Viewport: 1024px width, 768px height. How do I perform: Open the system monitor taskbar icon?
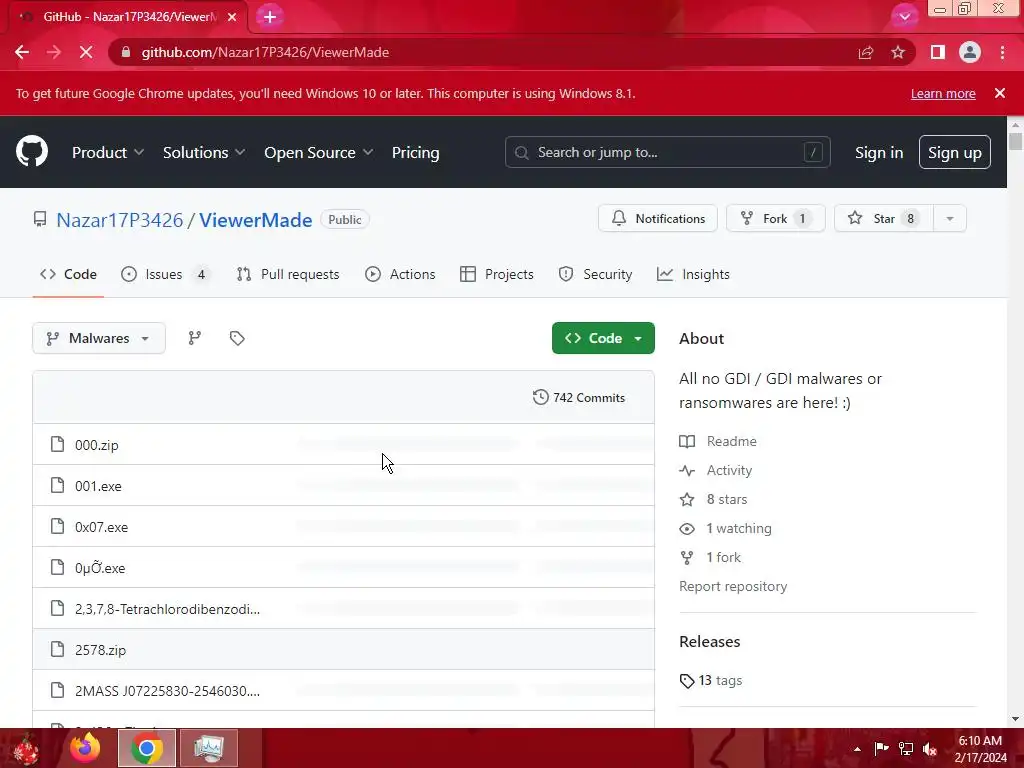click(x=209, y=748)
